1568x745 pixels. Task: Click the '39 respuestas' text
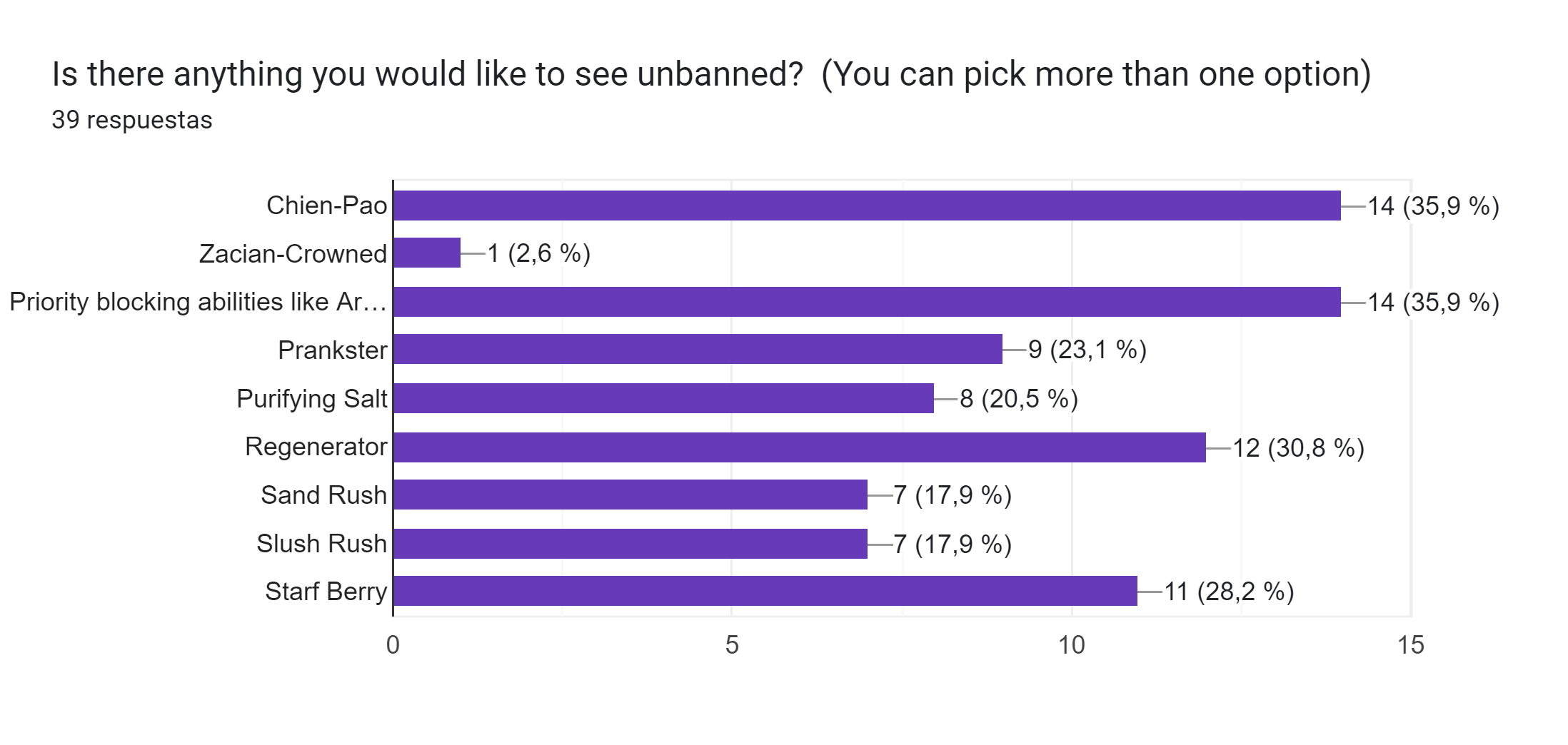point(132,120)
